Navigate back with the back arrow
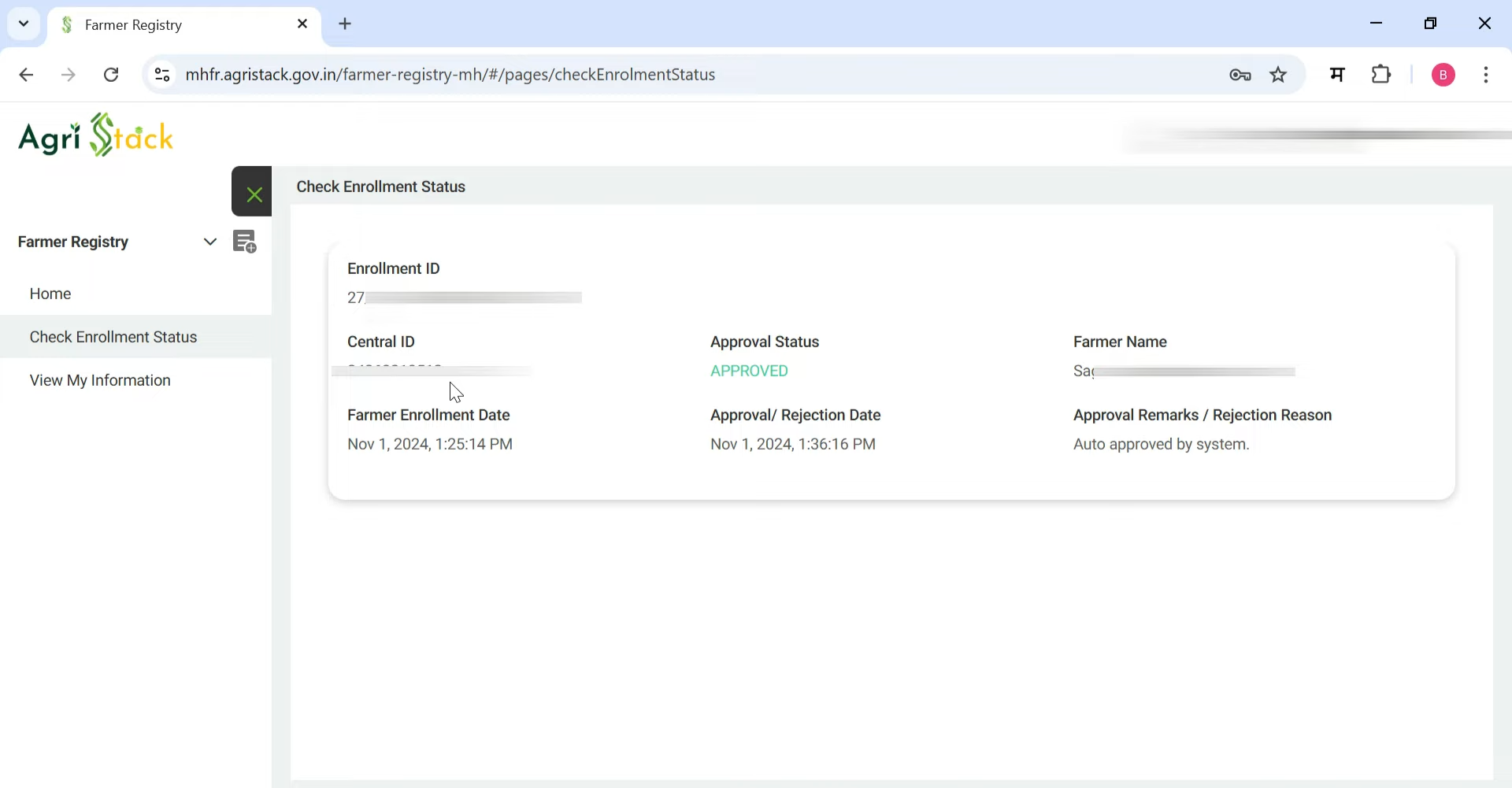This screenshot has height=788, width=1512. pos(27,74)
